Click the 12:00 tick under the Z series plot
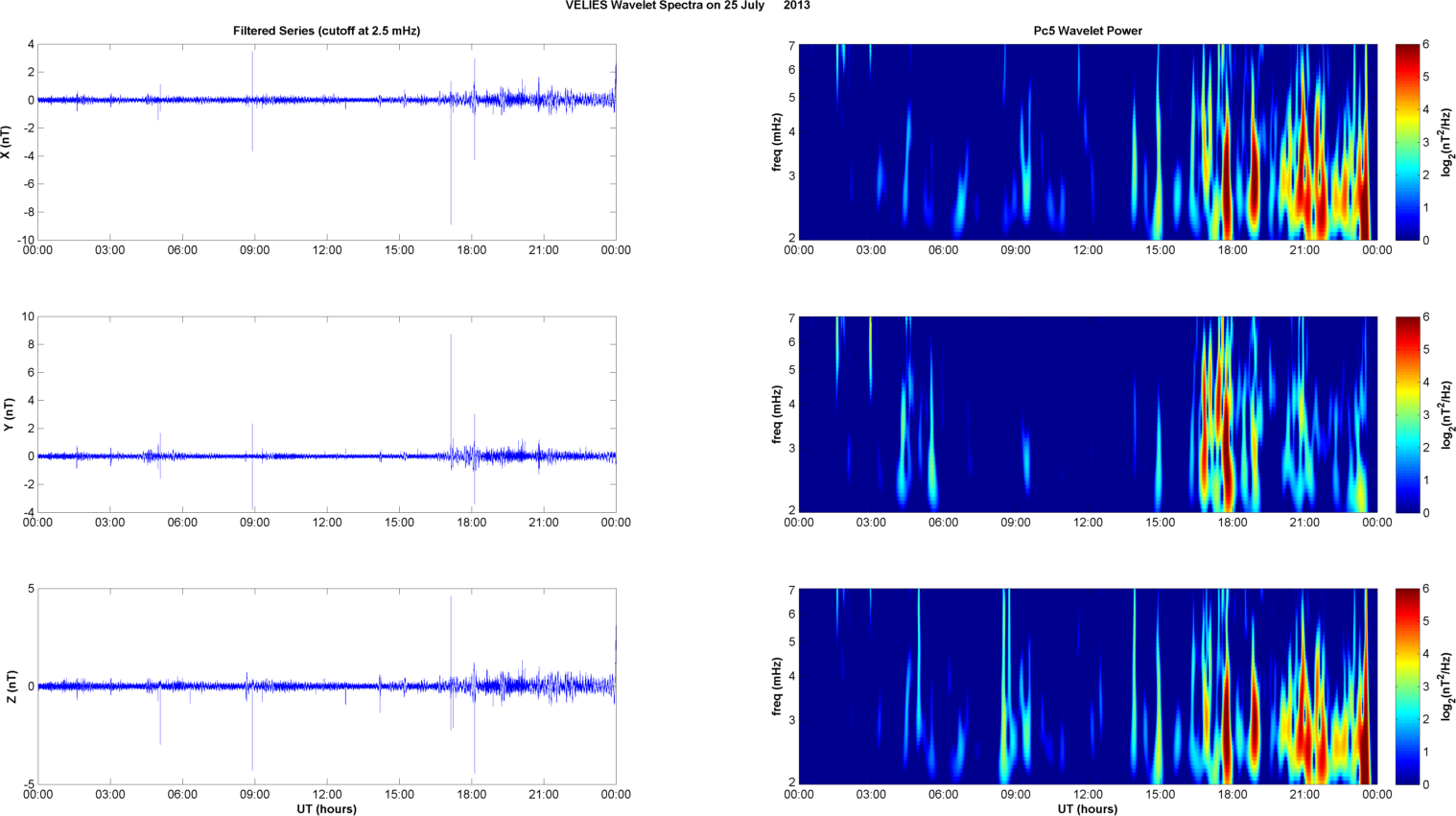This screenshot has width=1456, height=816. tap(327, 795)
